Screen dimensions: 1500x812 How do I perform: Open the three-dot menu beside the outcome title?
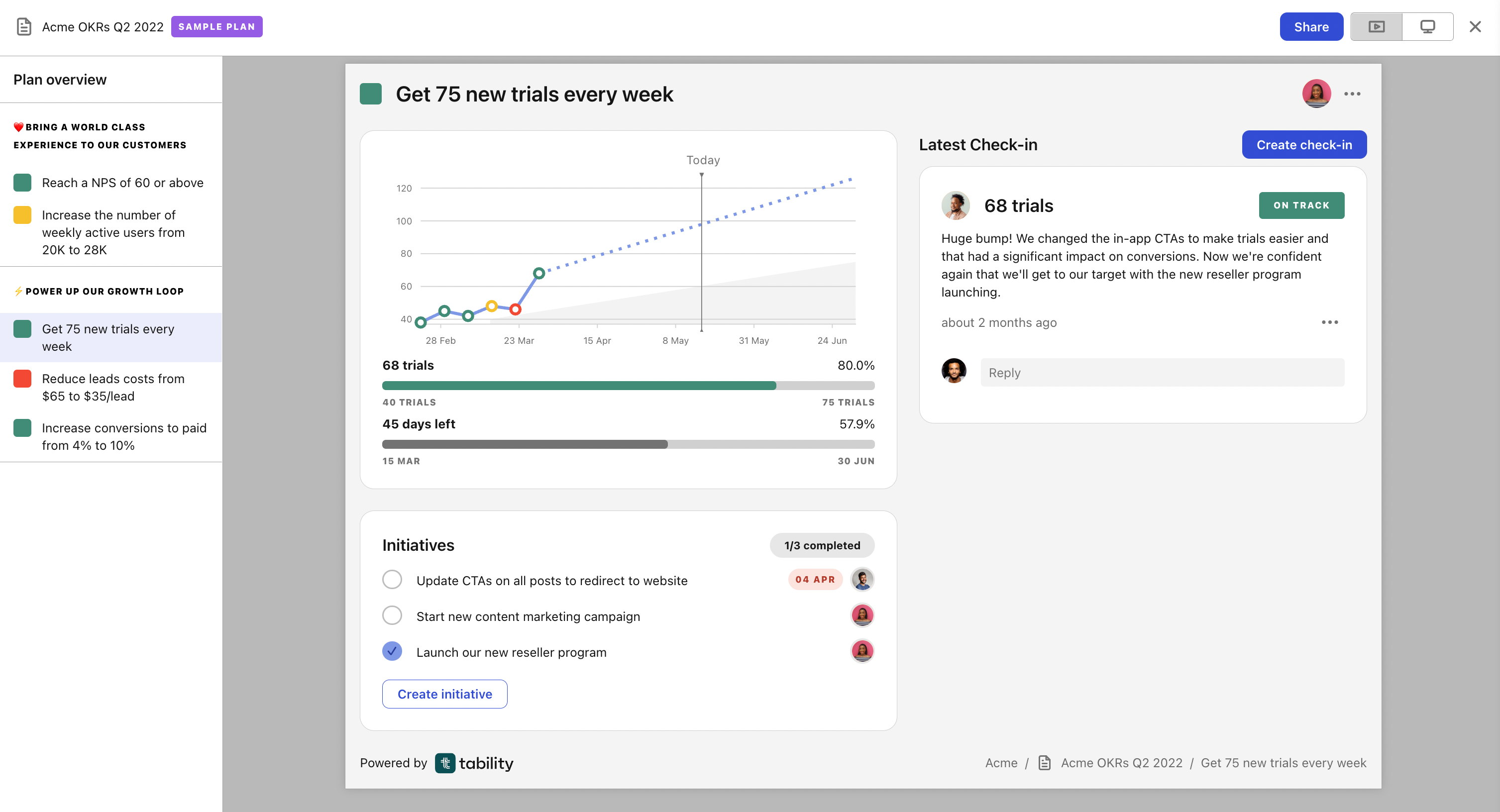[1352, 94]
